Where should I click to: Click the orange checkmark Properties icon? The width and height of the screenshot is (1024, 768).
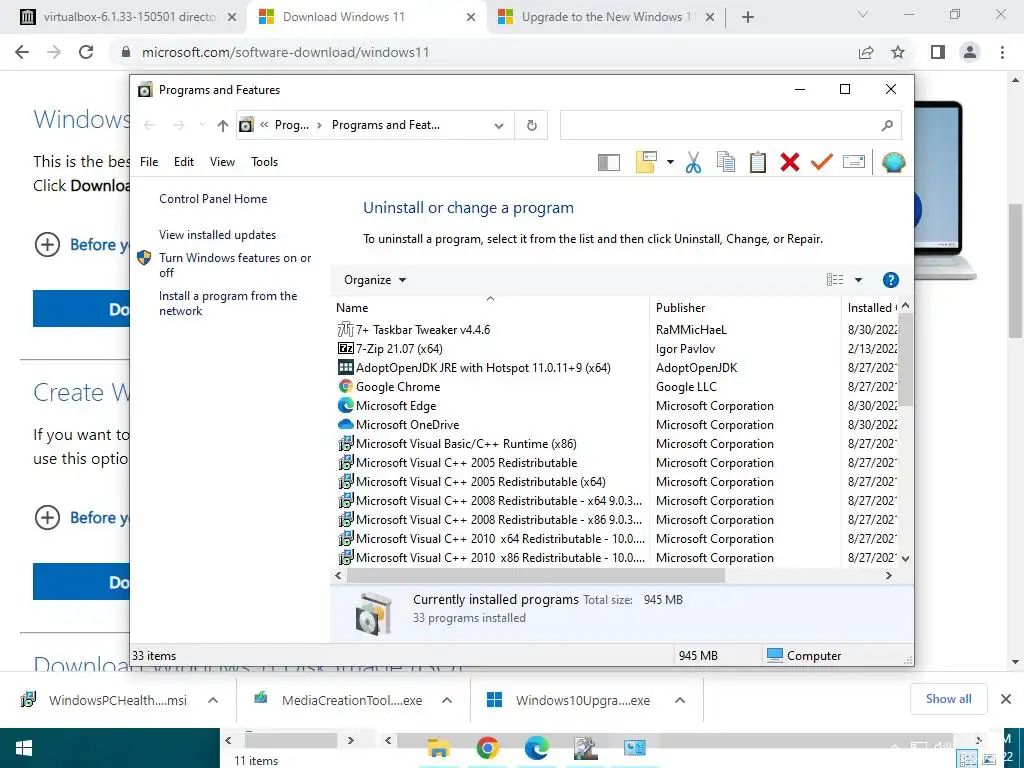pyautogui.click(x=822, y=161)
